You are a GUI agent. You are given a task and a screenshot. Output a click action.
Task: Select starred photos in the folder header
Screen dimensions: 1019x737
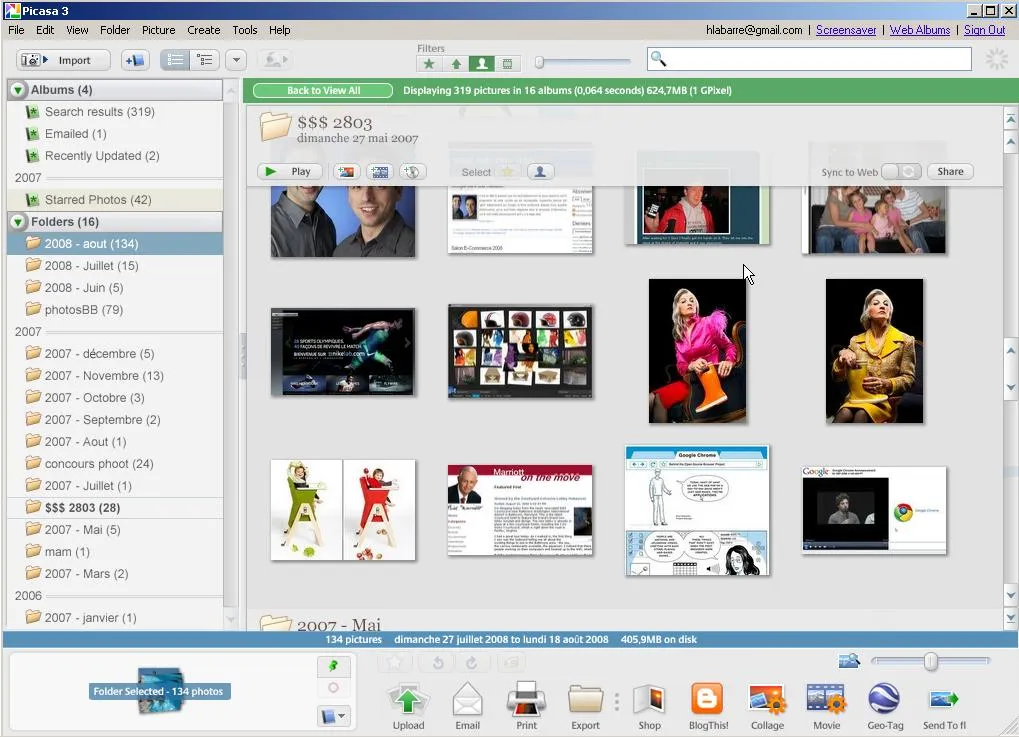click(x=507, y=172)
